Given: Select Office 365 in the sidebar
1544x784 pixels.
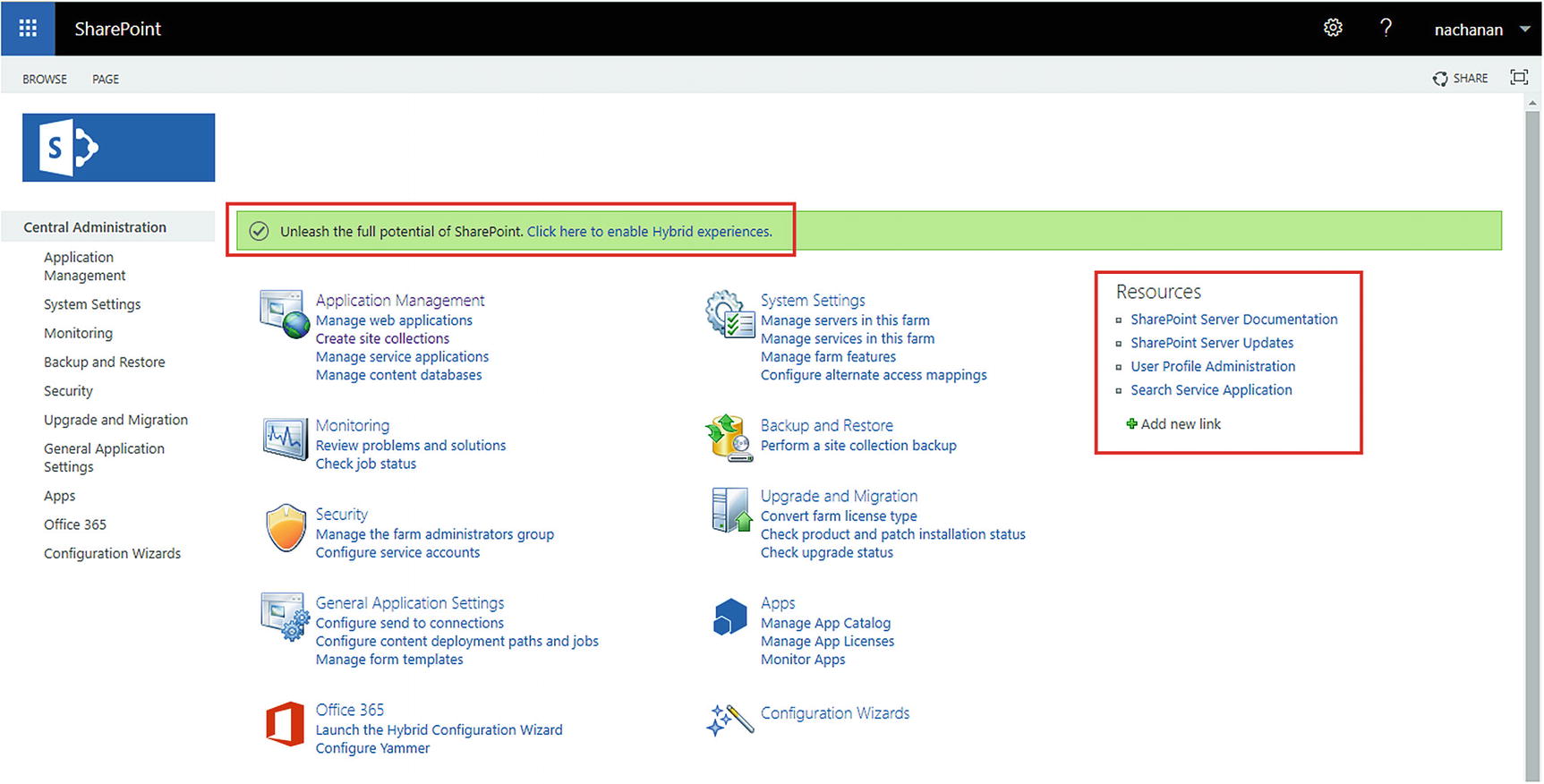Looking at the screenshot, I should [x=75, y=524].
